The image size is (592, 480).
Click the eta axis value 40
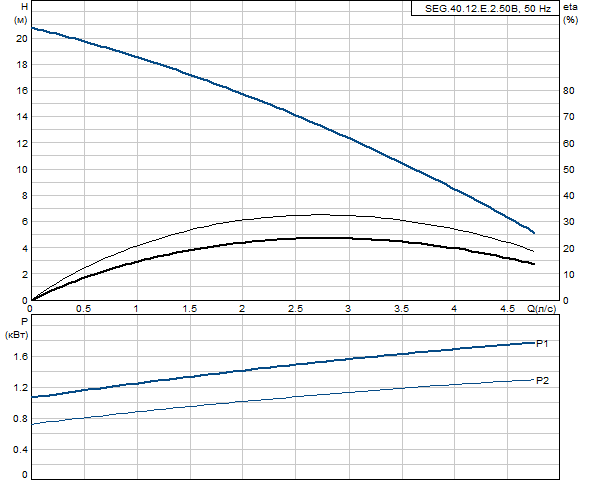[x=569, y=196]
